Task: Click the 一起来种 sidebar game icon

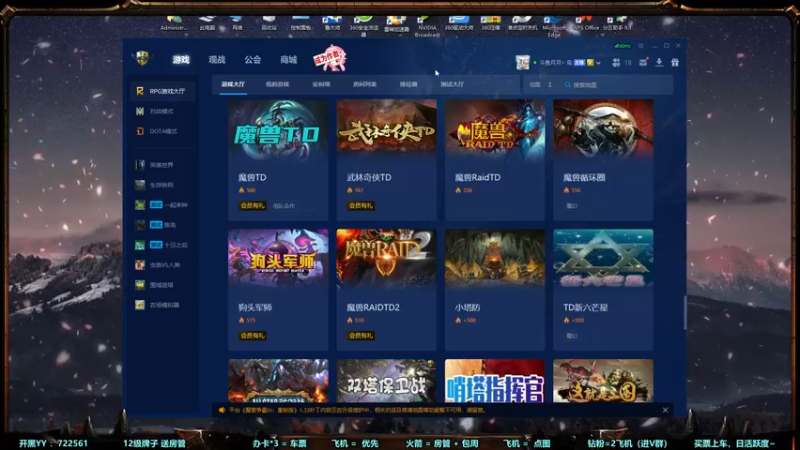Action: (140, 205)
